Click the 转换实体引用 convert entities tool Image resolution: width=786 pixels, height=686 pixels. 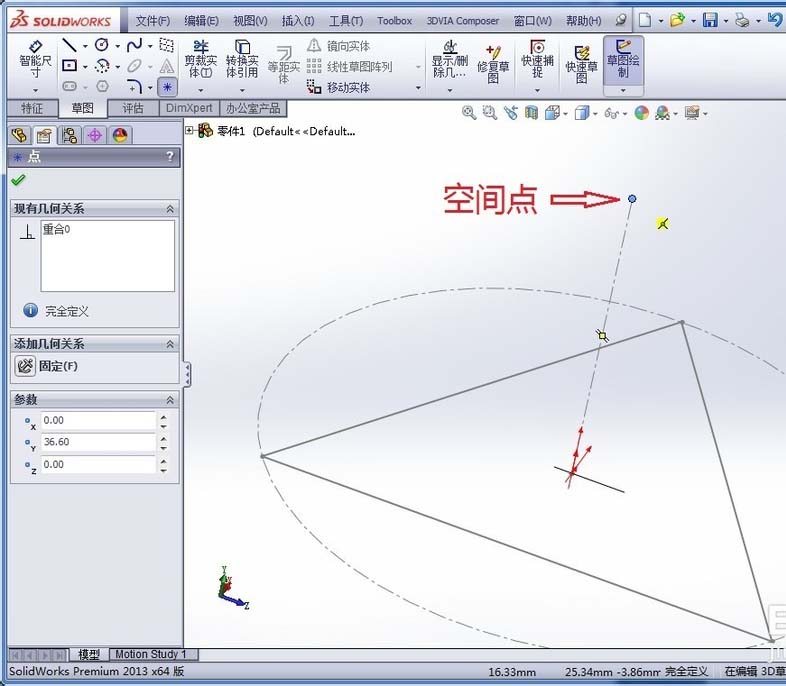[x=242, y=59]
